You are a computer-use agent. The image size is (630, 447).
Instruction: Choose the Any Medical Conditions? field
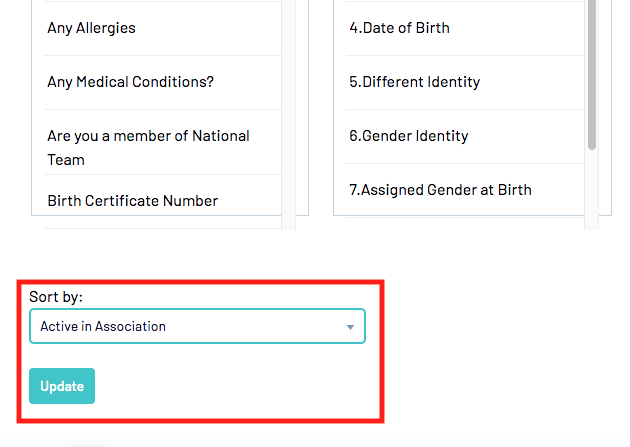pos(130,82)
